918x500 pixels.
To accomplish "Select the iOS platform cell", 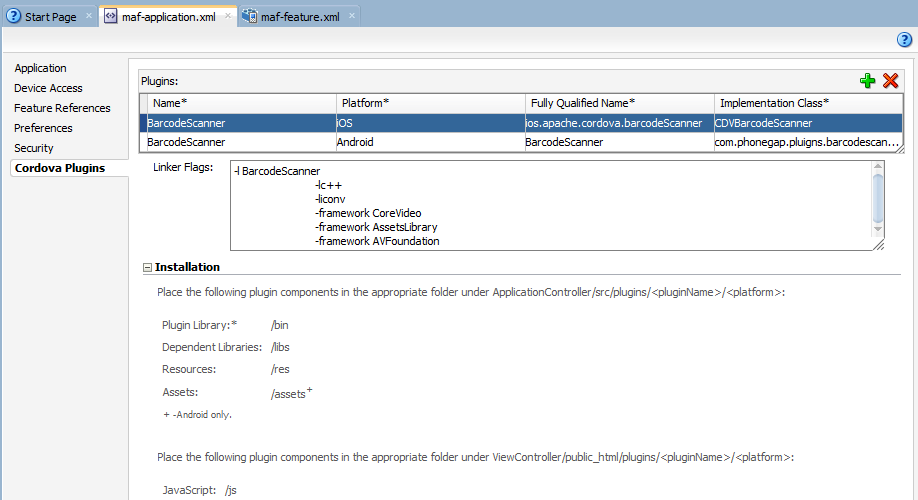I will coord(430,123).
